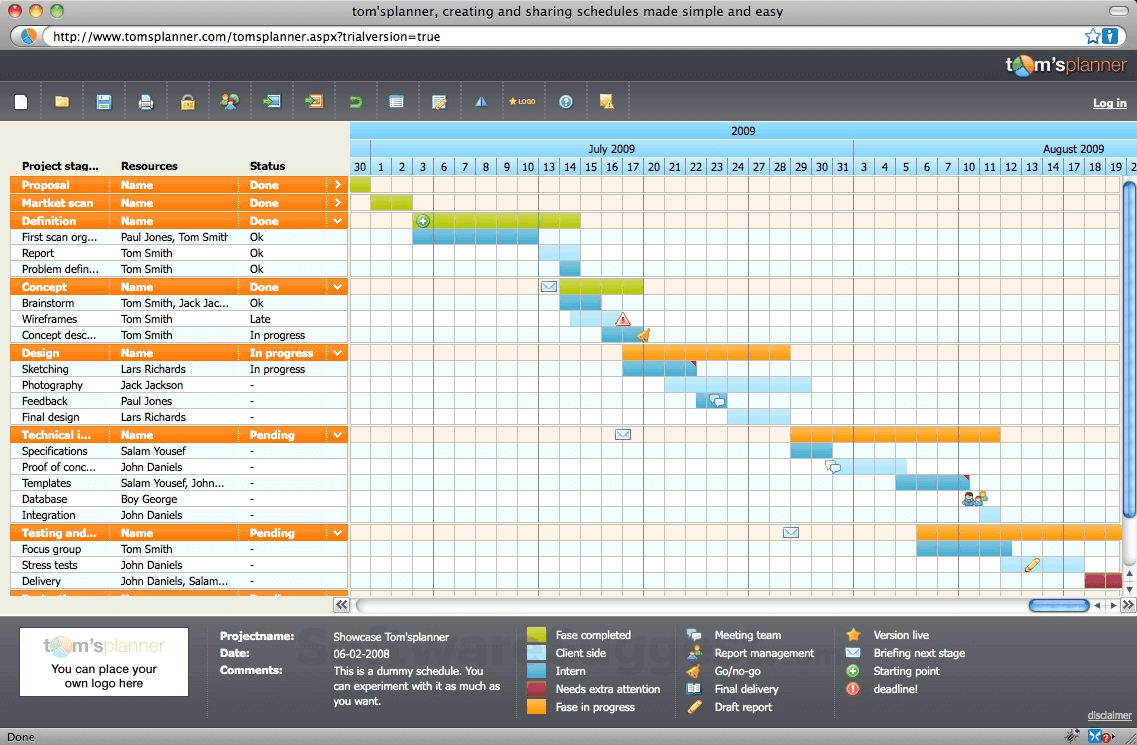Open the Testing group chevron dropdown
Image resolution: width=1137 pixels, height=745 pixels.
pos(338,533)
